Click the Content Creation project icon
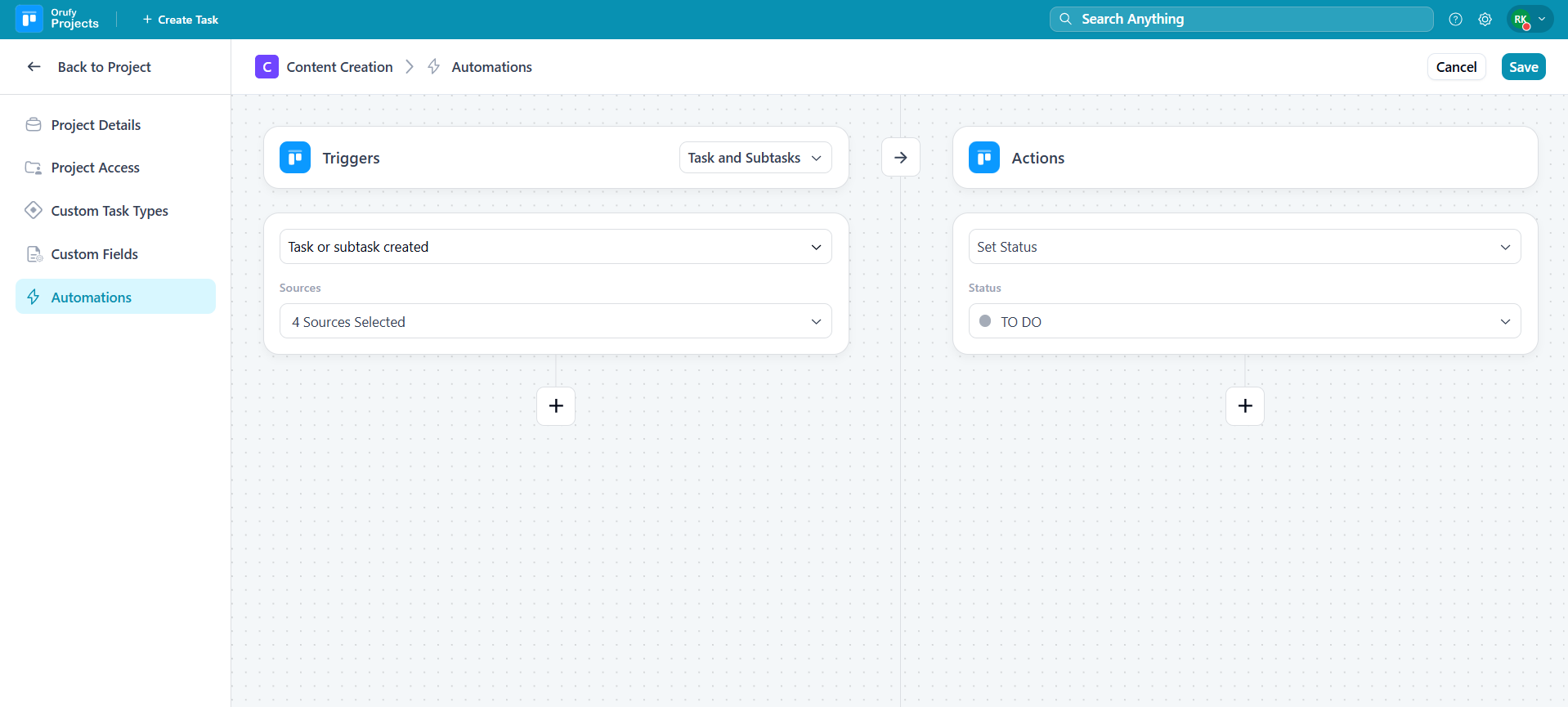The height and width of the screenshot is (707, 1568). point(267,67)
